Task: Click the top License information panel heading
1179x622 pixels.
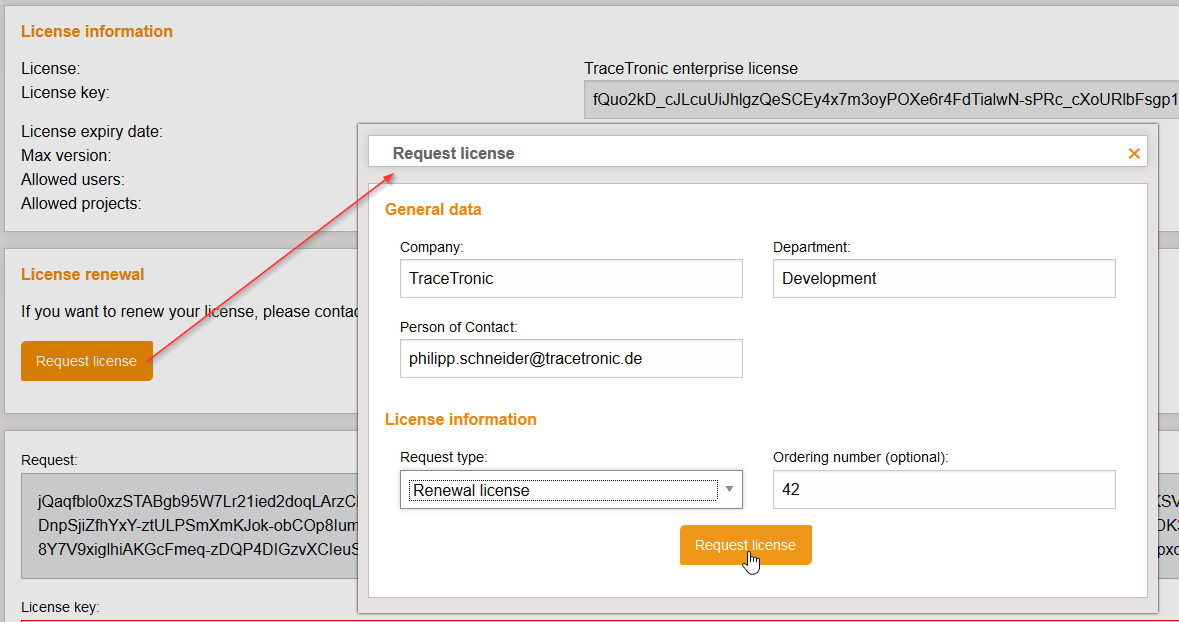Action: (x=96, y=31)
